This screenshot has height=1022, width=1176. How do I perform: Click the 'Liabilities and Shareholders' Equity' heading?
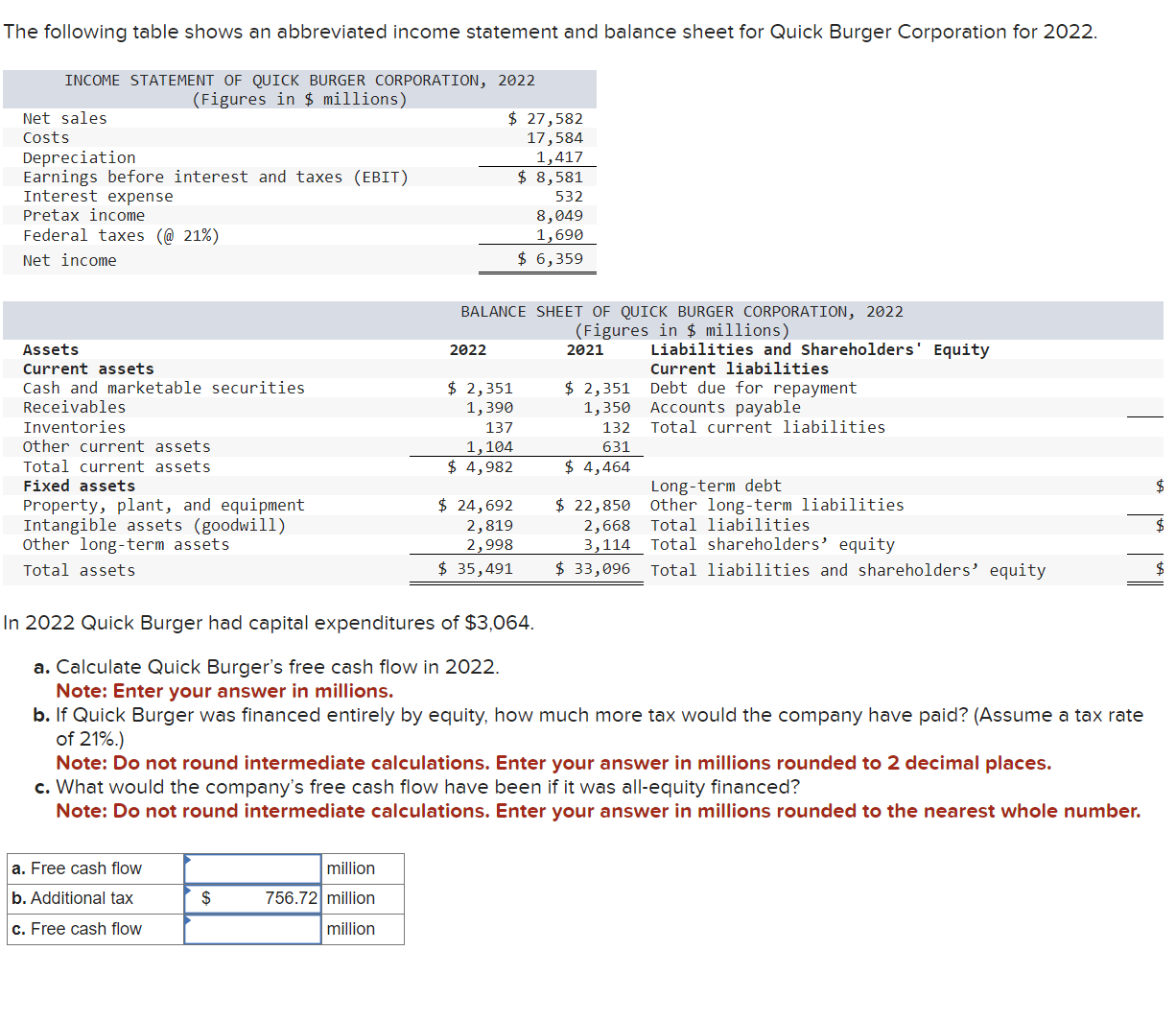click(819, 349)
